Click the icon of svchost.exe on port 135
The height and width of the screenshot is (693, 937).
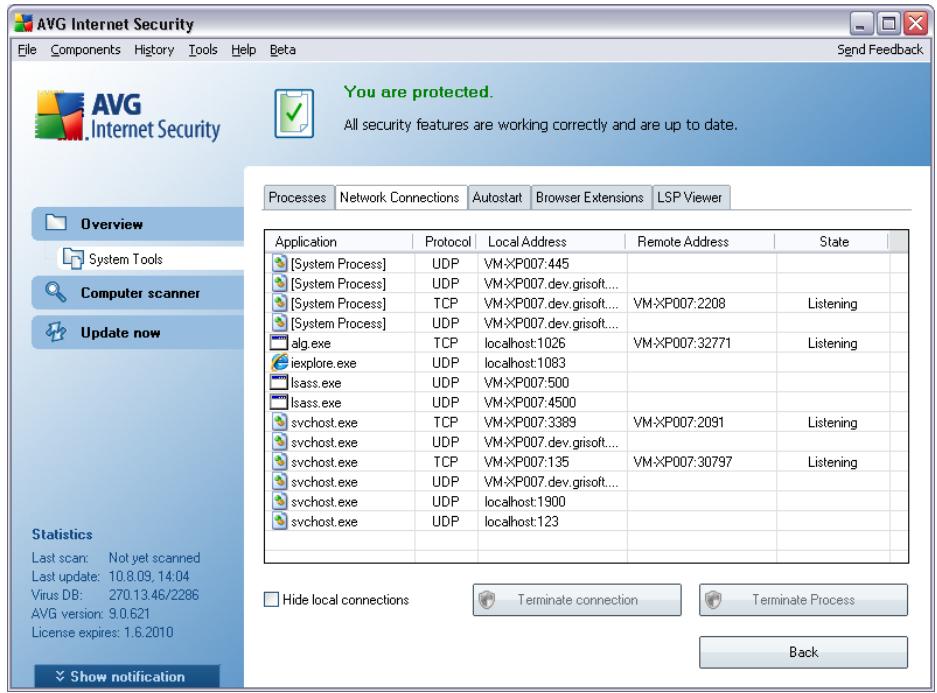click(279, 461)
